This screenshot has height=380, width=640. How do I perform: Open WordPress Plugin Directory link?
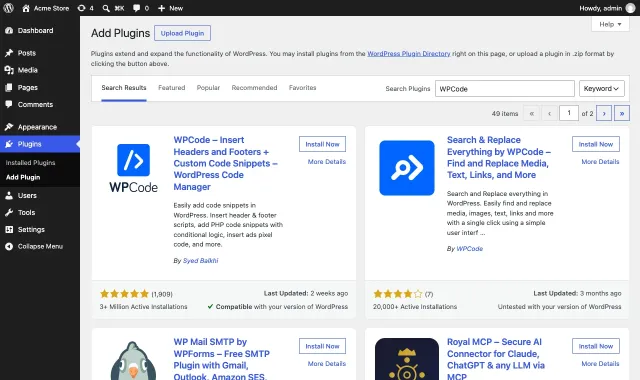tap(409, 53)
